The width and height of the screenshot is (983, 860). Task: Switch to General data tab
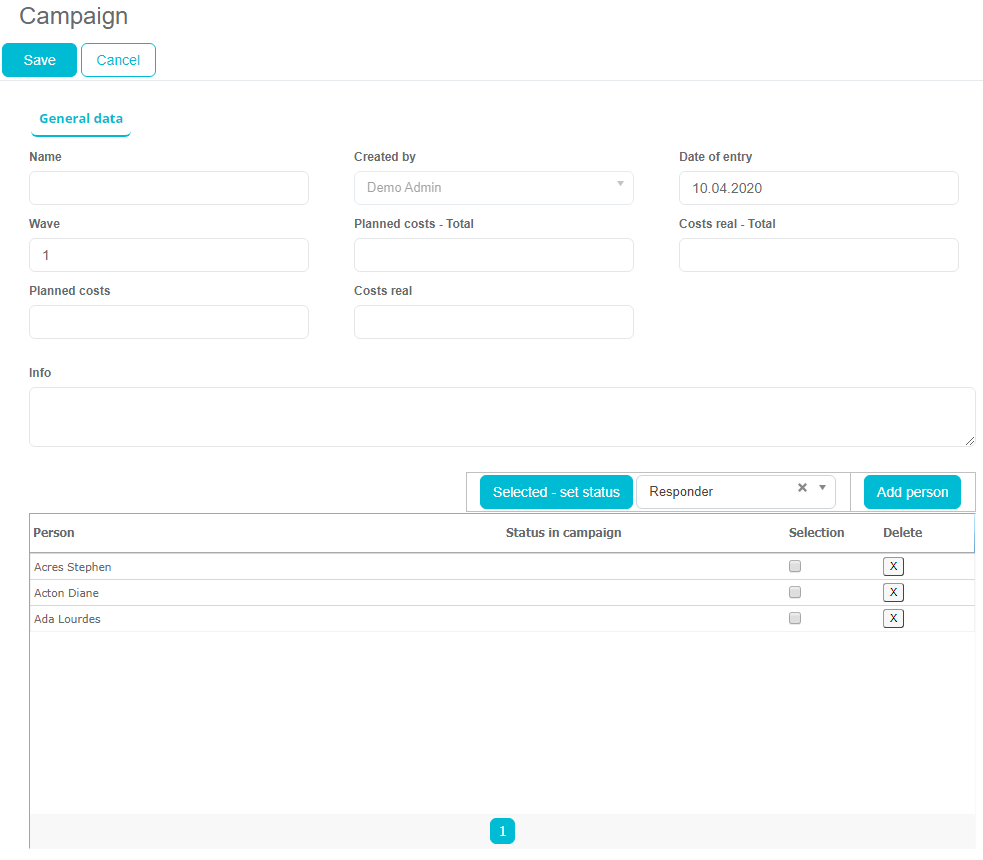click(x=81, y=119)
